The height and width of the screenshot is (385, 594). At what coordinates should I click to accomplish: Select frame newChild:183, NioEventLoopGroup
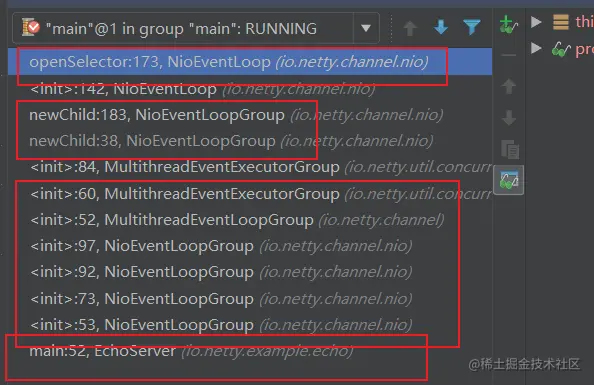pos(250,115)
